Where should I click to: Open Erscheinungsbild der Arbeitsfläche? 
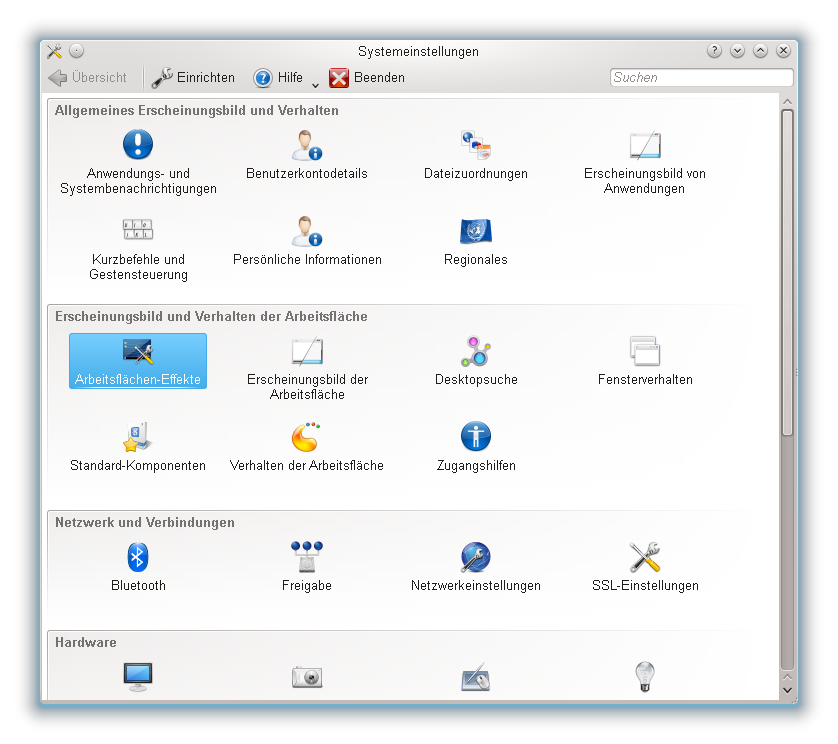click(x=307, y=368)
